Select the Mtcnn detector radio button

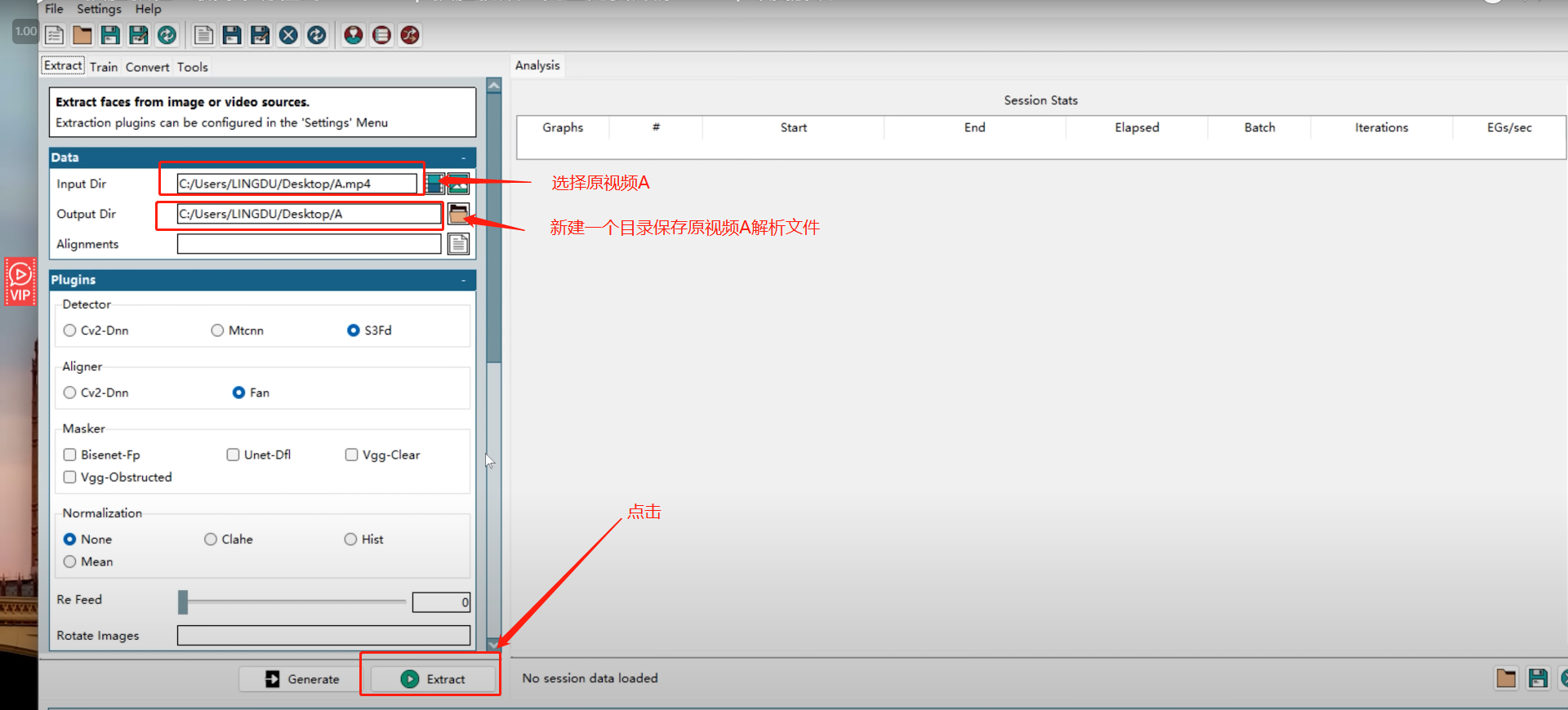[217, 331]
